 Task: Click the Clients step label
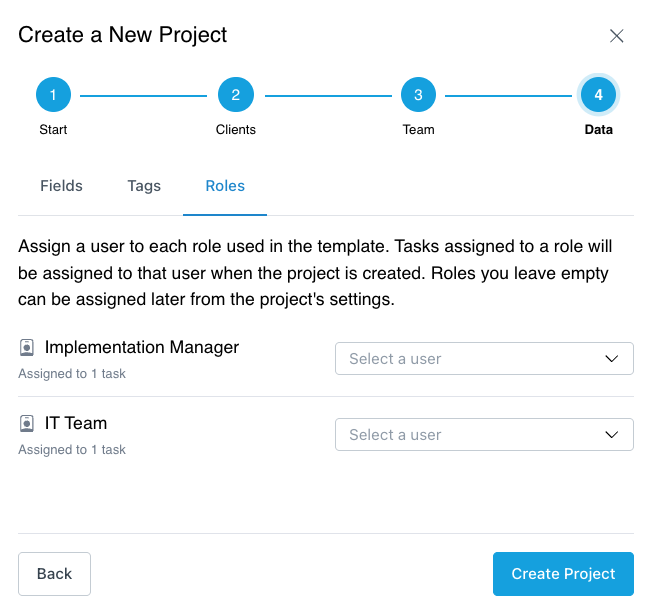click(236, 130)
